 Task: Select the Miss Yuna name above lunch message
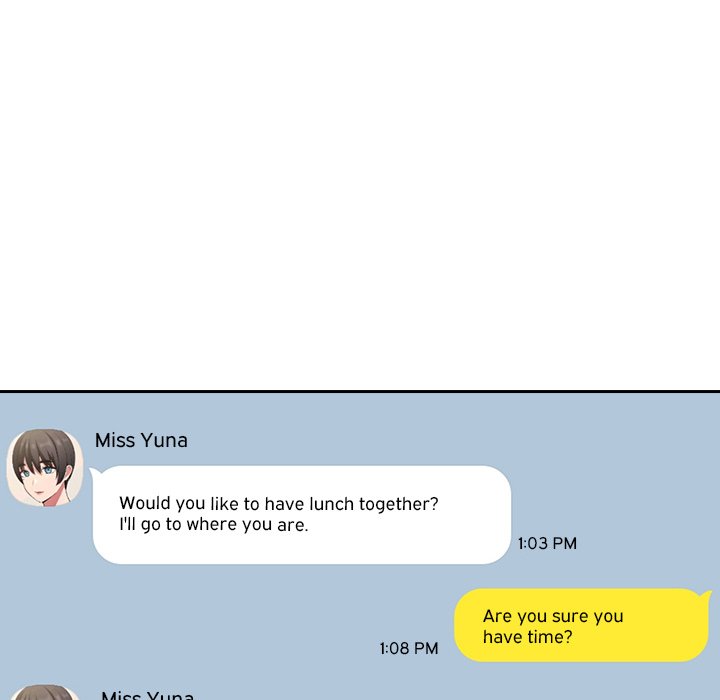[141, 440]
